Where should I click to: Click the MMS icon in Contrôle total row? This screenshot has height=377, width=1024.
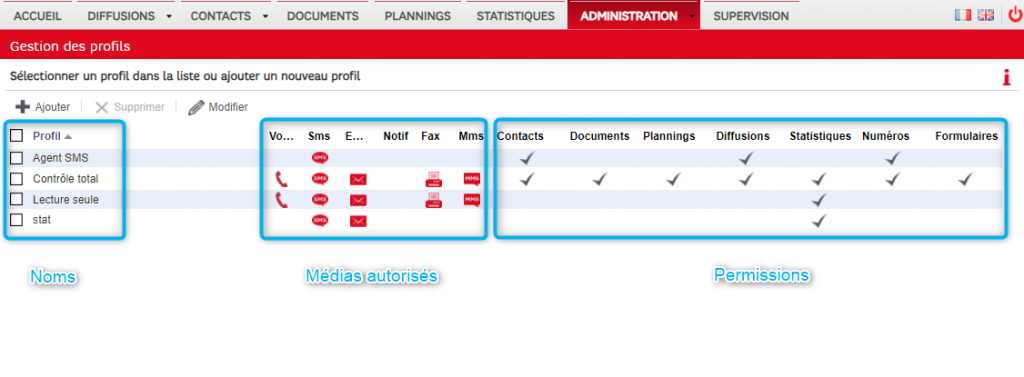click(x=472, y=179)
